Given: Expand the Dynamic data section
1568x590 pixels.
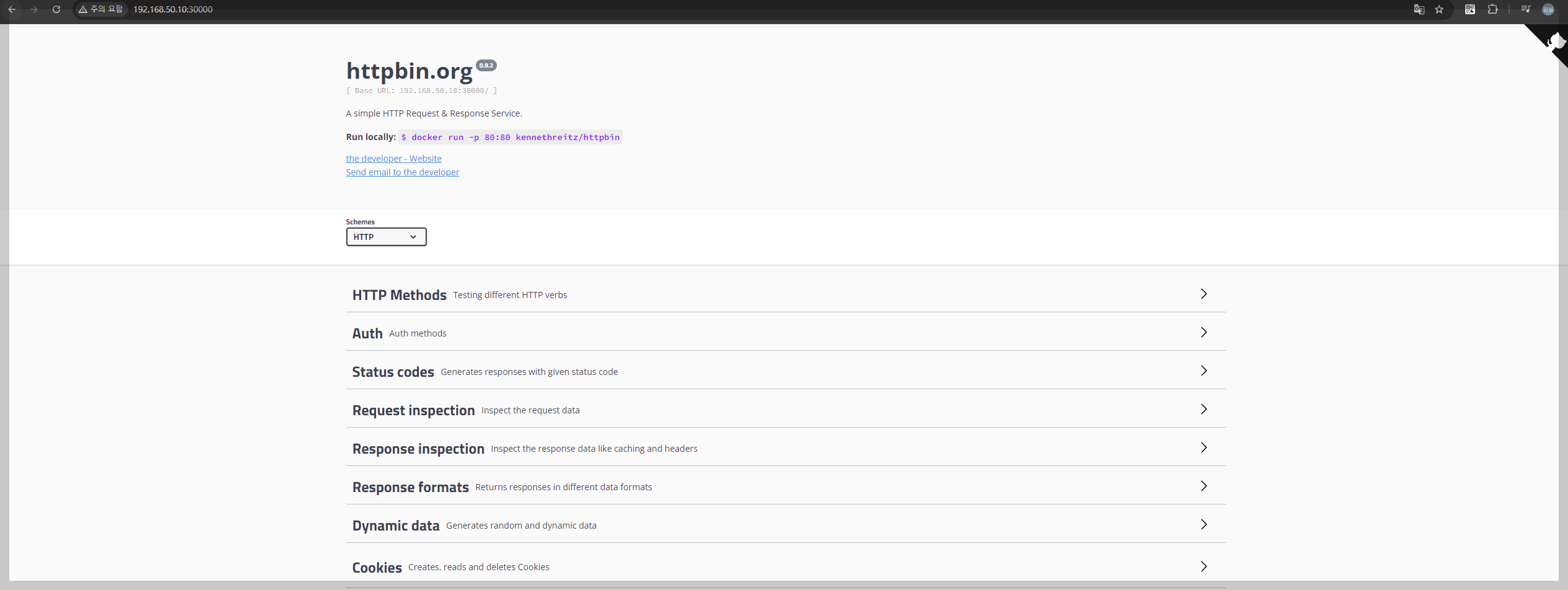Looking at the screenshot, I should [786, 525].
